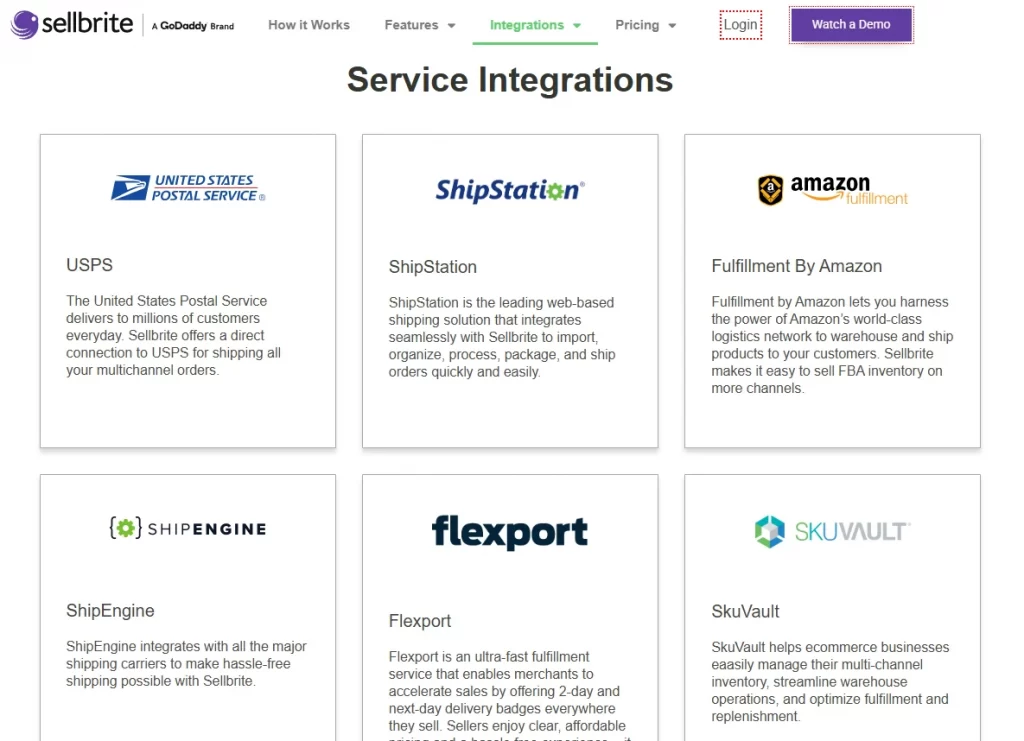The height and width of the screenshot is (741, 1024).
Task: Click the SkuVault description paragraph
Action: pos(831,682)
